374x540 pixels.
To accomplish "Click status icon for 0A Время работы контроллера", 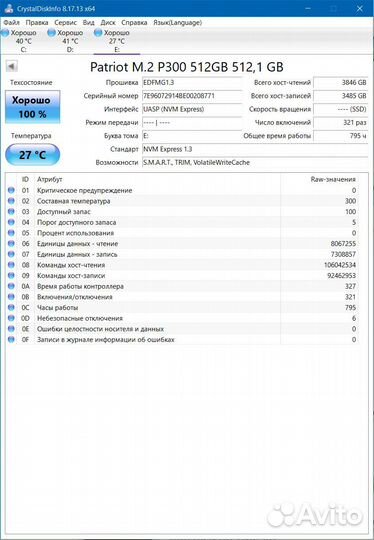I will point(11,286).
